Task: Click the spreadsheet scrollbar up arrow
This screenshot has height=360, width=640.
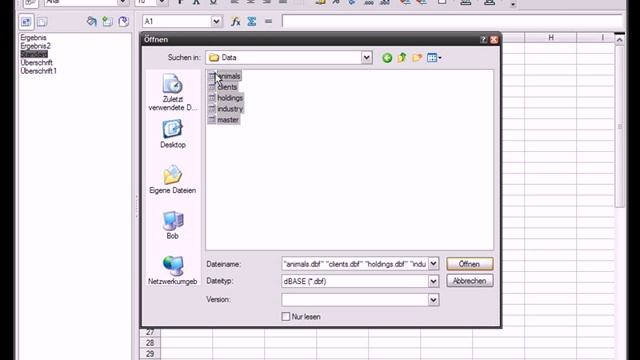Action: [620, 40]
